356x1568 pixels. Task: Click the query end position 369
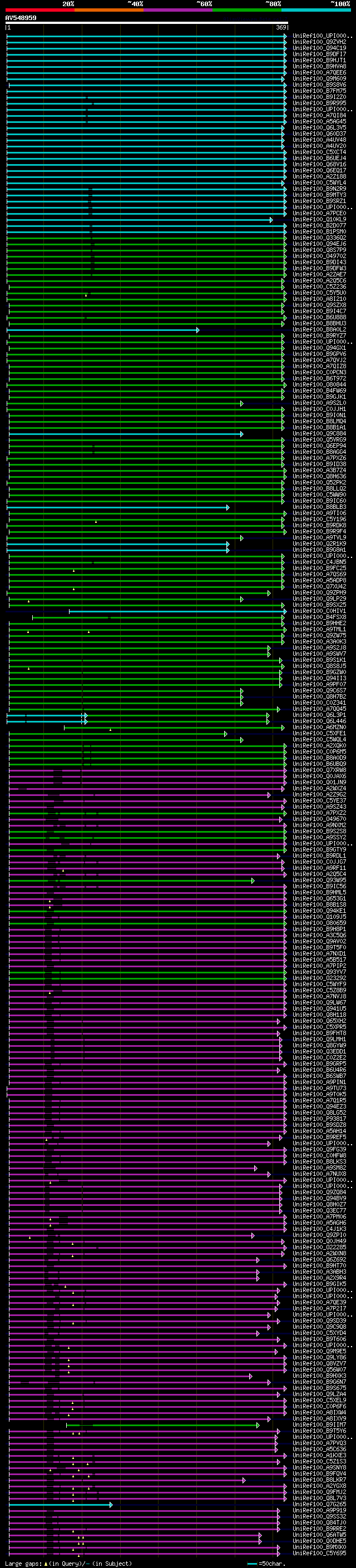281,27
